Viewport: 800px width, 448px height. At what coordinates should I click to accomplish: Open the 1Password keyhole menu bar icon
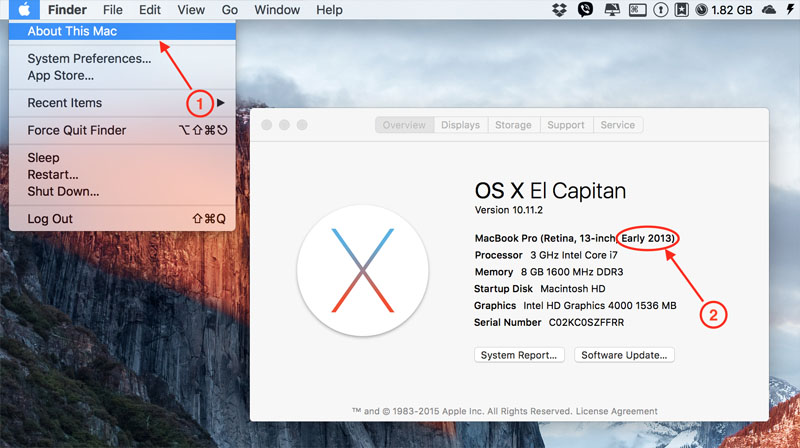click(x=661, y=10)
